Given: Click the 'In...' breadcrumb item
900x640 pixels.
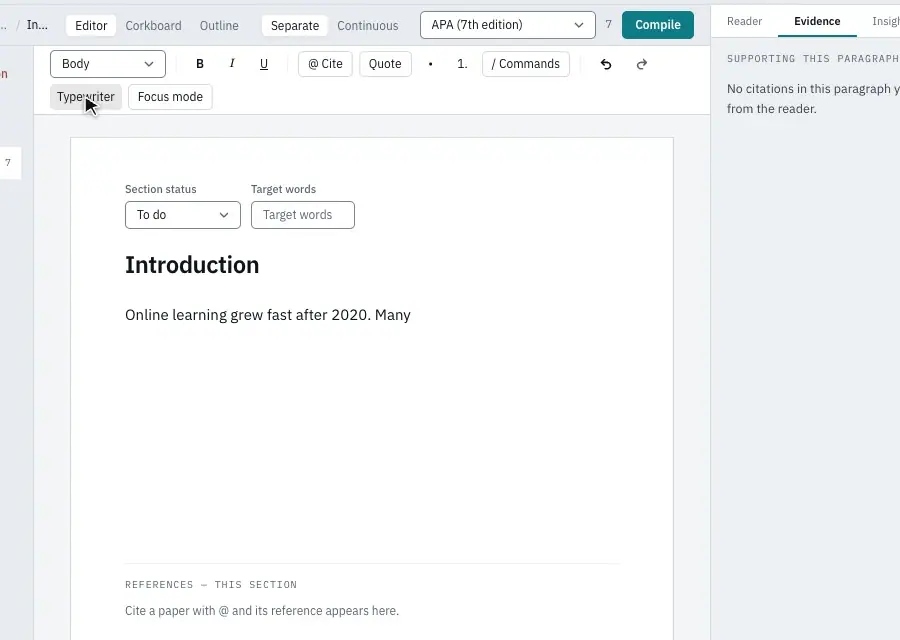Looking at the screenshot, I should (x=37, y=25).
